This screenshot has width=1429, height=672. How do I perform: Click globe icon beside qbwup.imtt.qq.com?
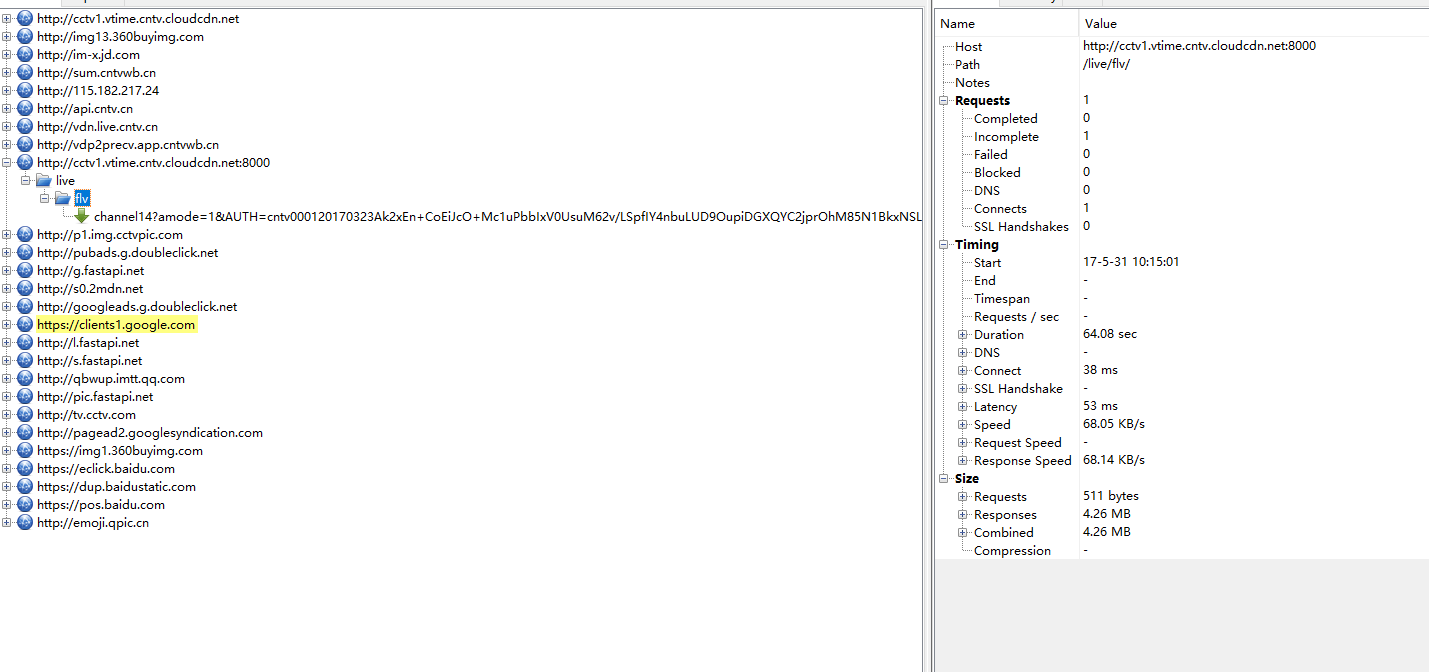tap(25, 379)
